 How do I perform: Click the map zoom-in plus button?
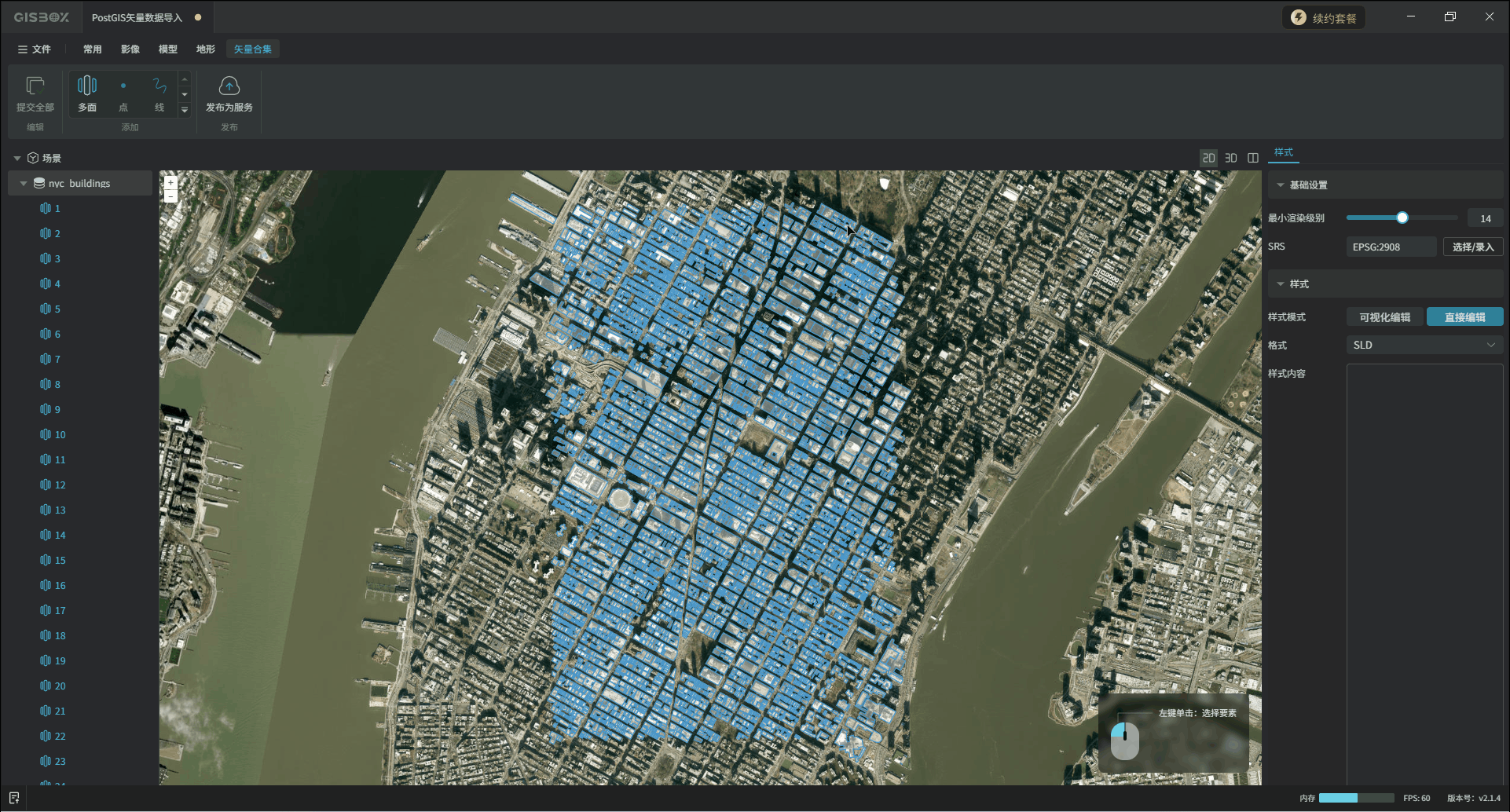(x=170, y=182)
